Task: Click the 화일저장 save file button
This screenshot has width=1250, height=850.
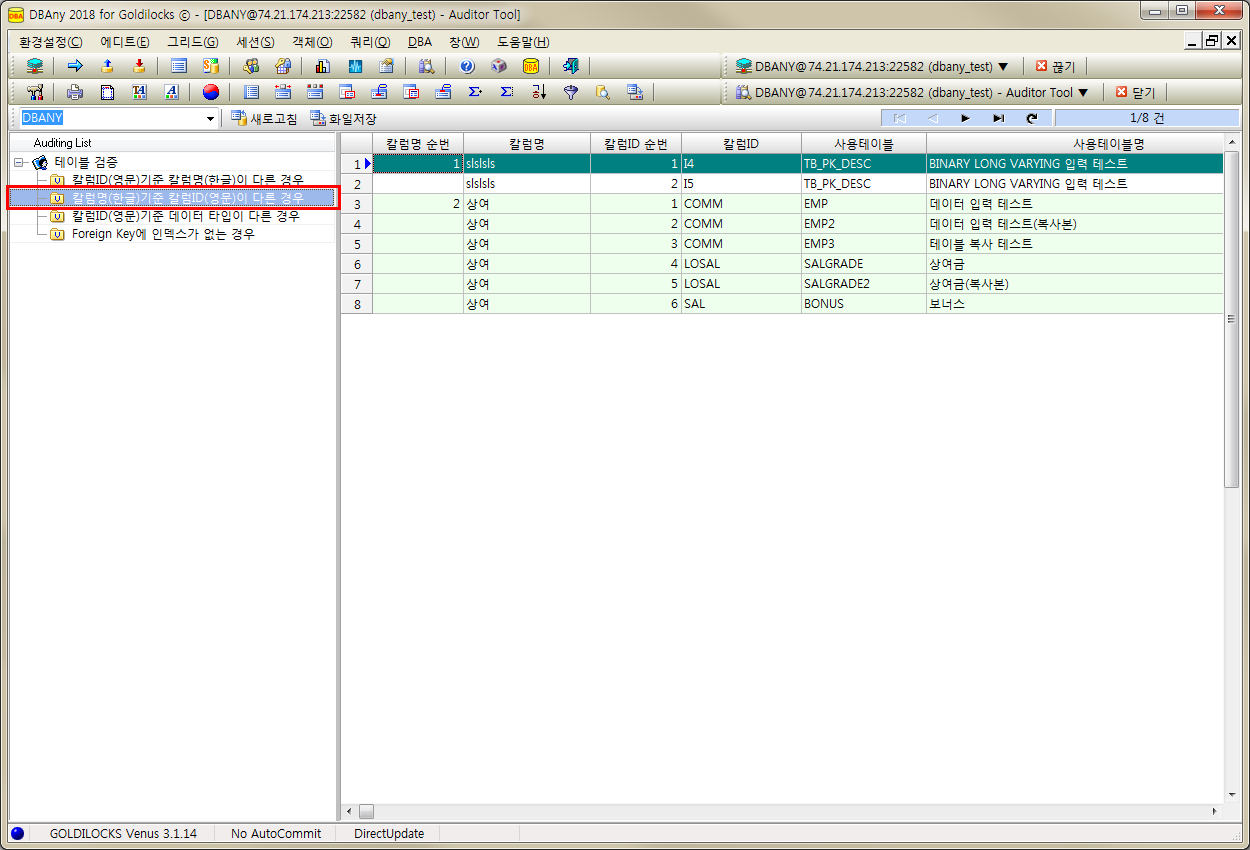Action: 343,119
